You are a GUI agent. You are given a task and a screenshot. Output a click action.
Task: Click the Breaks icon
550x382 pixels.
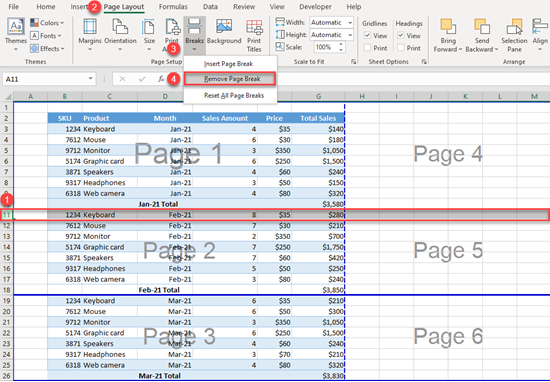[194, 27]
